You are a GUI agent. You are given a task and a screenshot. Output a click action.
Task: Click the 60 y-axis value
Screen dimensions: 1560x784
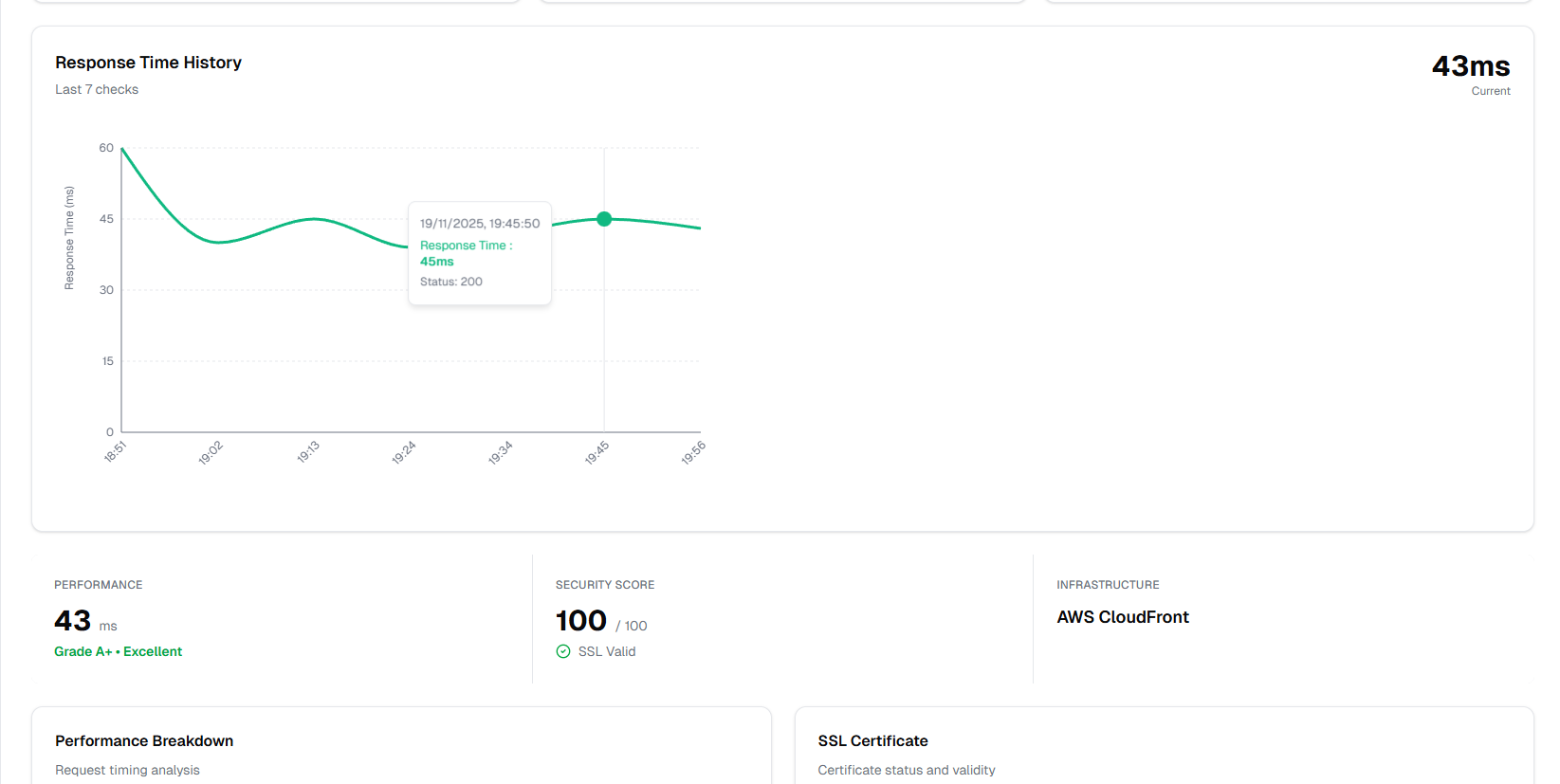pos(106,148)
